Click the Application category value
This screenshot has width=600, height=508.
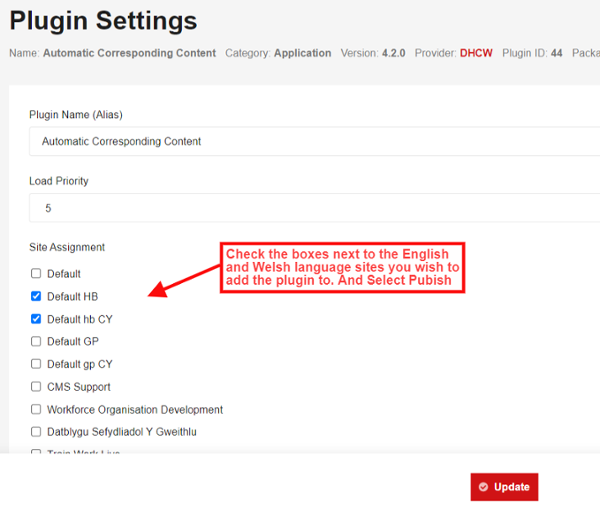pos(302,53)
